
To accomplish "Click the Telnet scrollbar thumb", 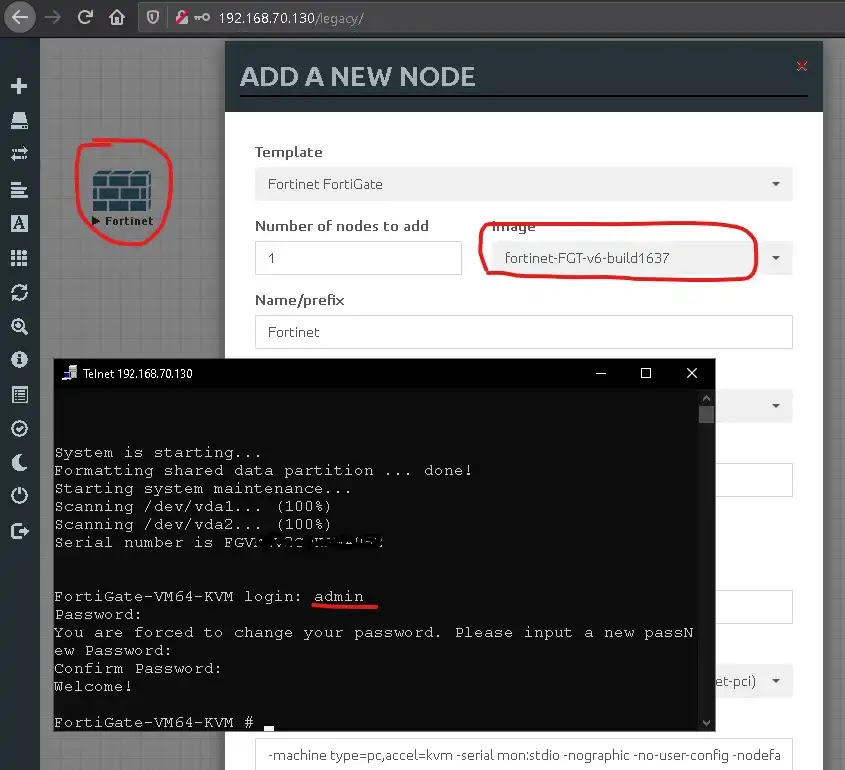I will (x=706, y=414).
